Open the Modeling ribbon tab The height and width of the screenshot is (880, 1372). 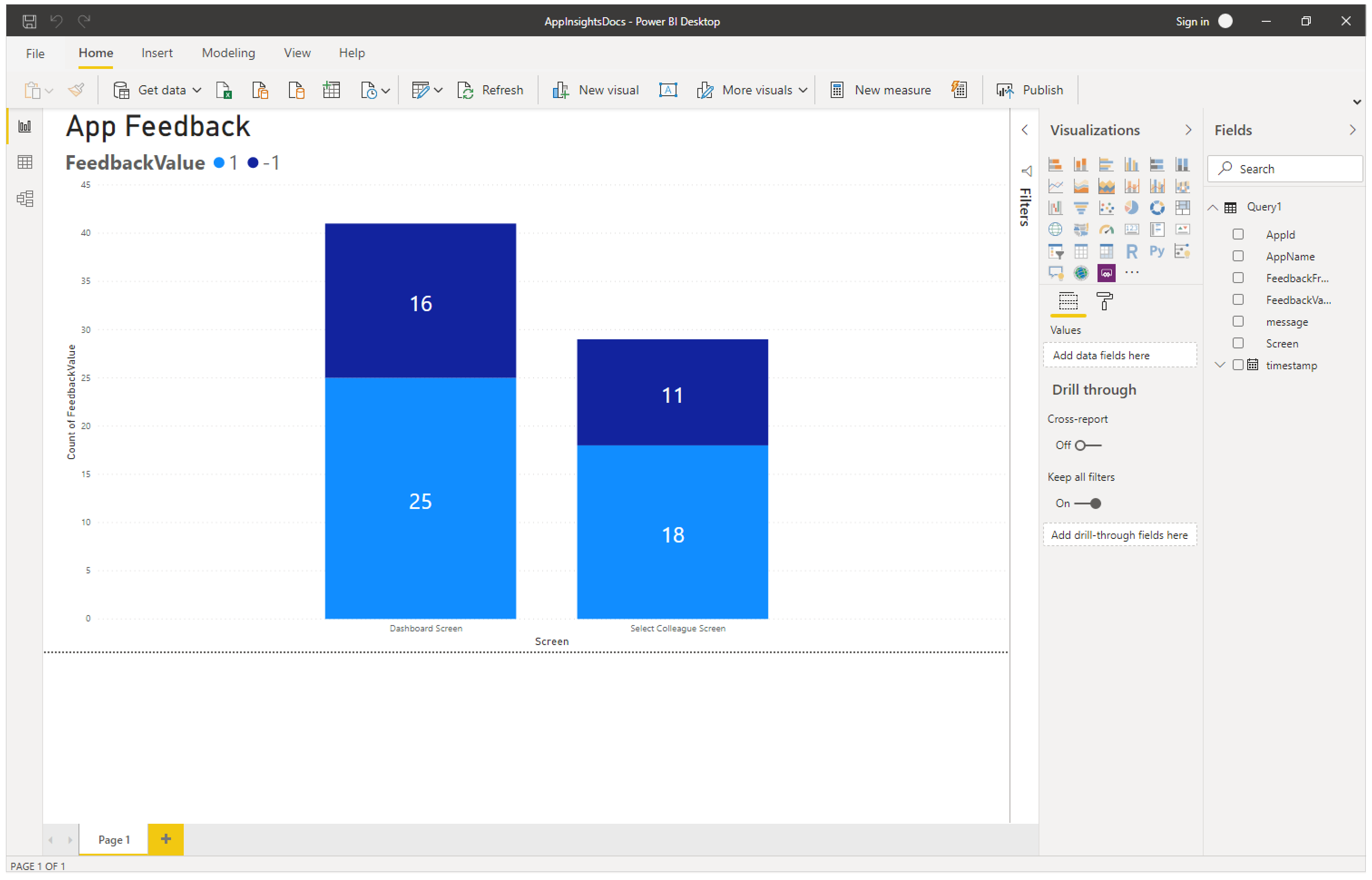227,53
